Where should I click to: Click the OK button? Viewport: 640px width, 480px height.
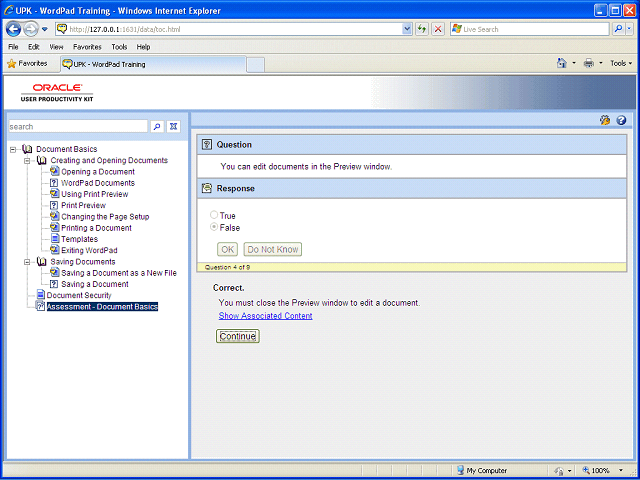[x=227, y=249]
